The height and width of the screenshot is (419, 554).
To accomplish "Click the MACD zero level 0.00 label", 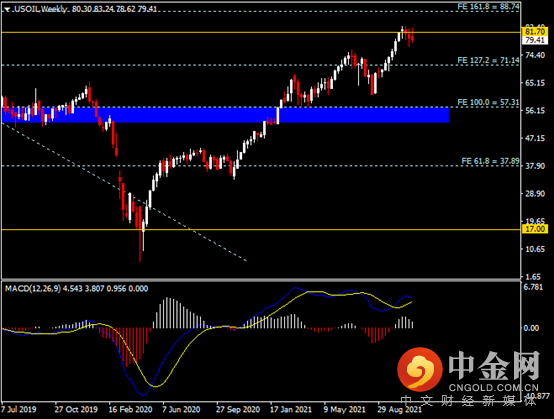I will [x=531, y=328].
